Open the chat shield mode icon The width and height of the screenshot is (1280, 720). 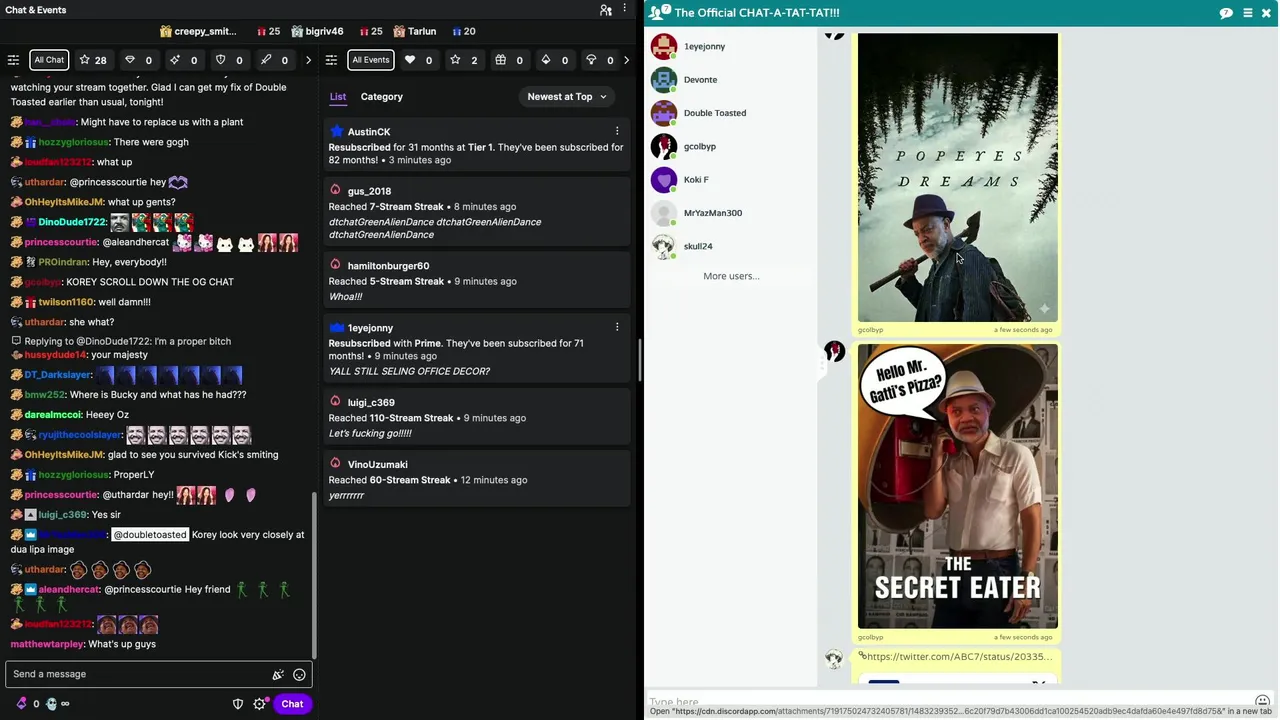tap(238, 704)
